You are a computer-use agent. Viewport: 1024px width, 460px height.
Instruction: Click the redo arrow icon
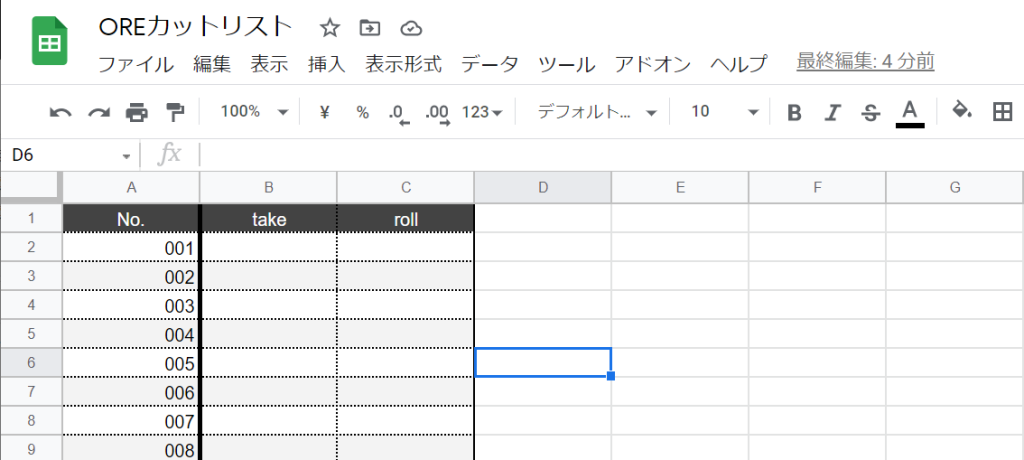pyautogui.click(x=98, y=112)
